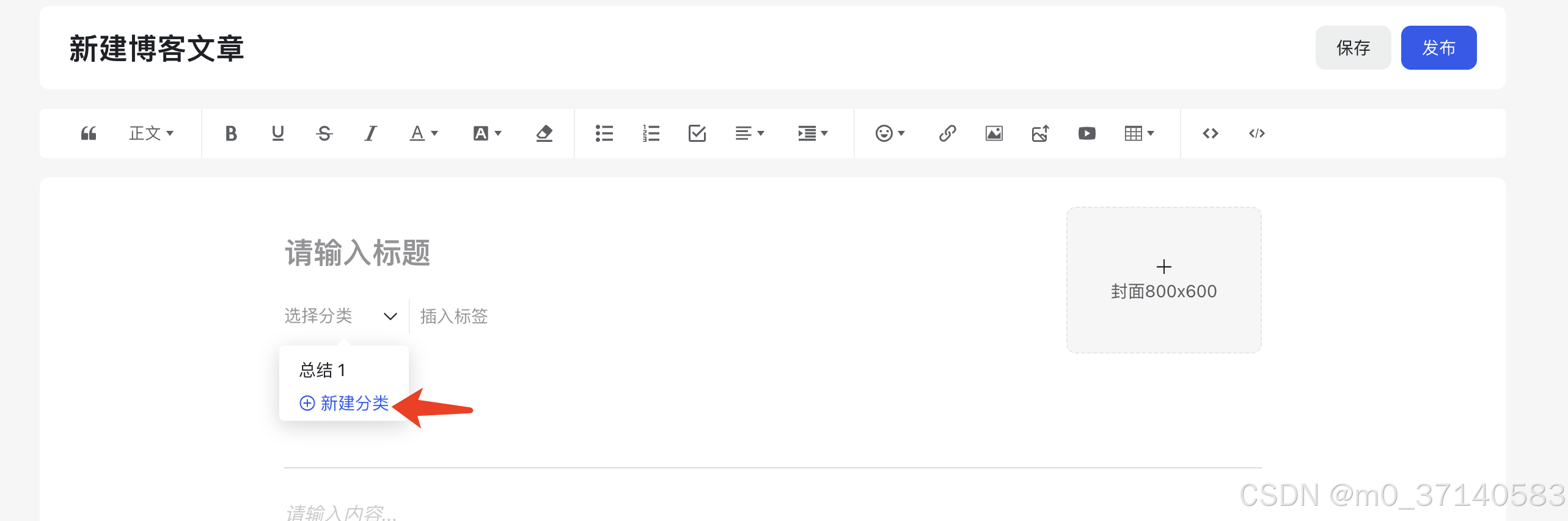Click the blockquote icon in toolbar
The height and width of the screenshot is (521, 1568).
point(89,133)
